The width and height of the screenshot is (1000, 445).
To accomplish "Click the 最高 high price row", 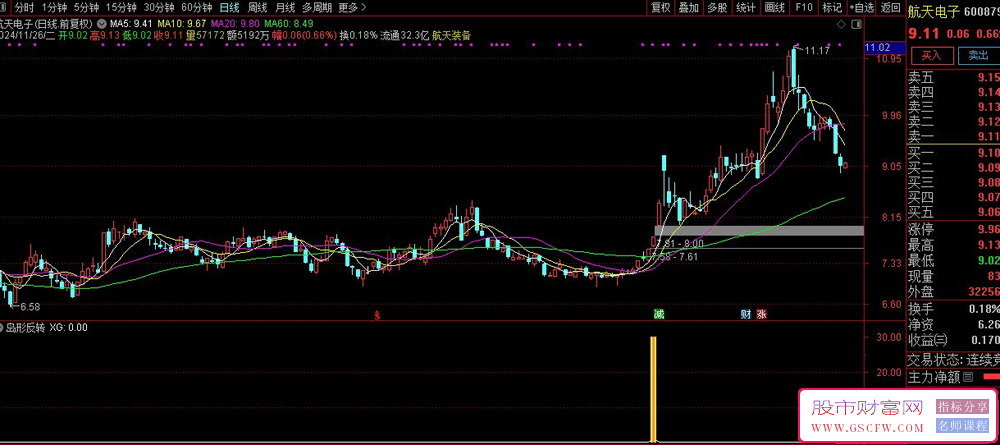I will tap(953, 245).
